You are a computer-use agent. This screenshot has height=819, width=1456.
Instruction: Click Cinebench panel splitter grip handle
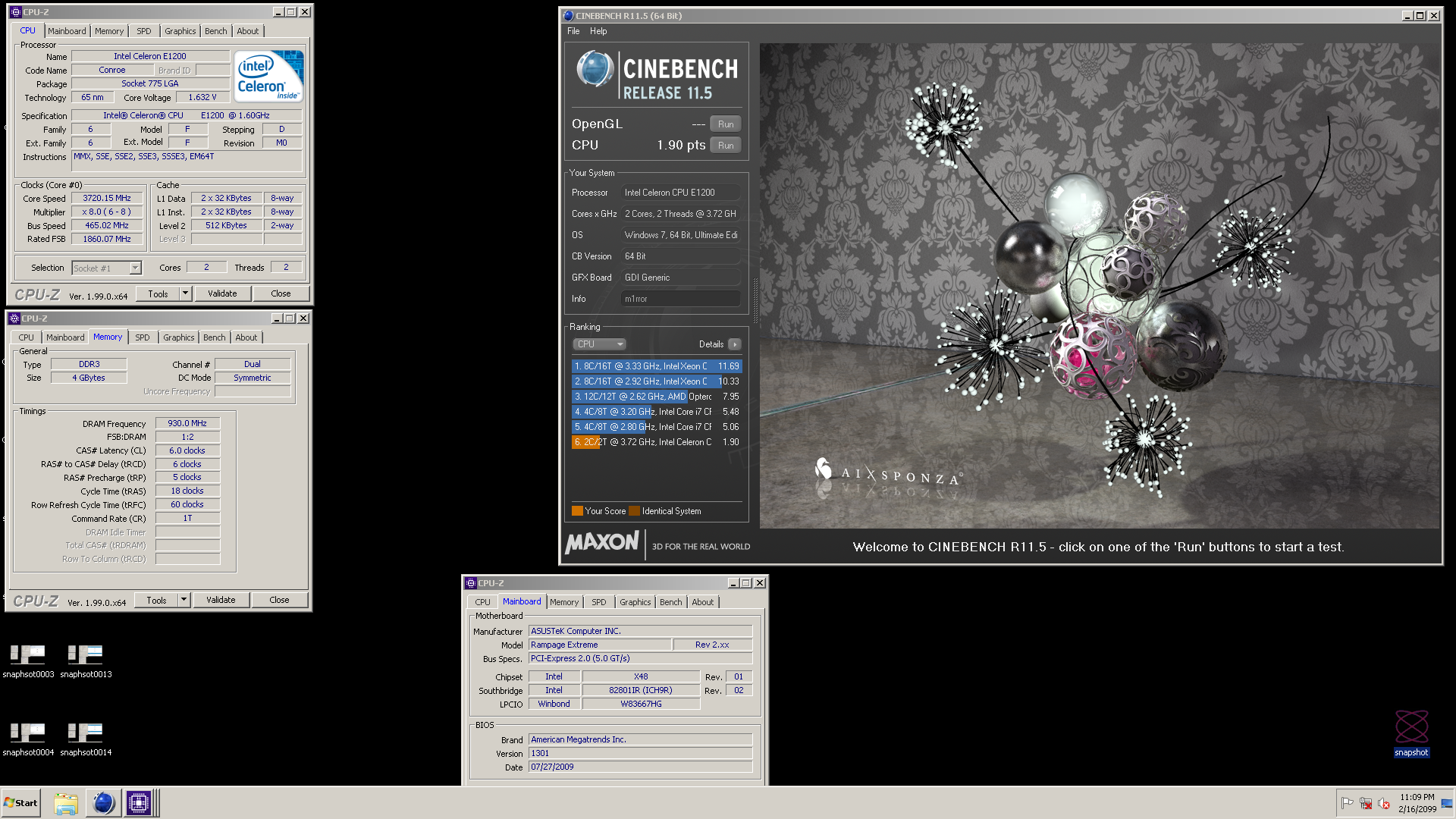(755, 300)
